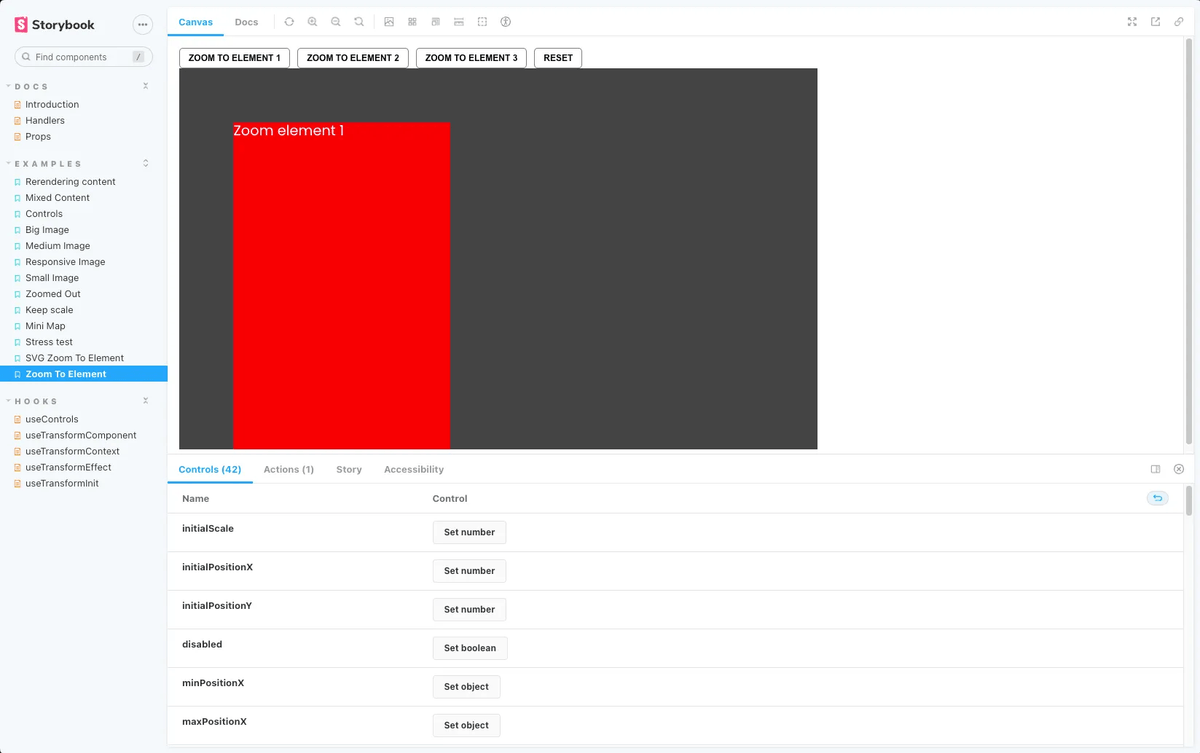Change addon panel orientation icon
The width and height of the screenshot is (1200, 753).
tap(1155, 469)
